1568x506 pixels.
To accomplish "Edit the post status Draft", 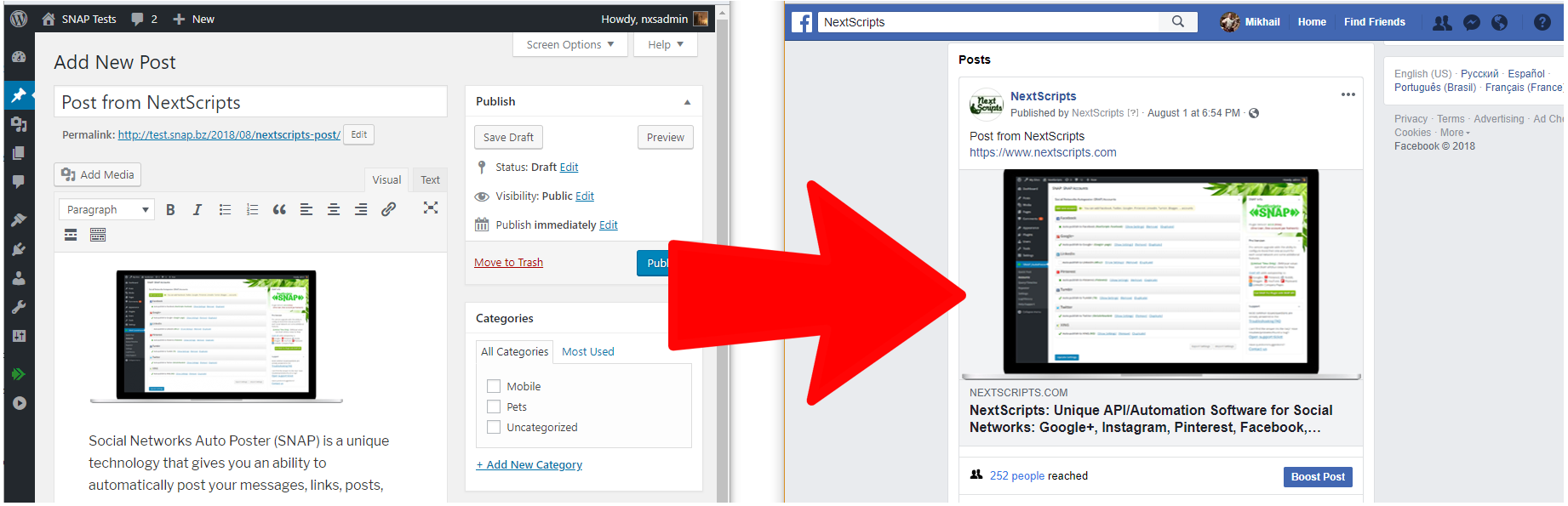I will coord(569,168).
